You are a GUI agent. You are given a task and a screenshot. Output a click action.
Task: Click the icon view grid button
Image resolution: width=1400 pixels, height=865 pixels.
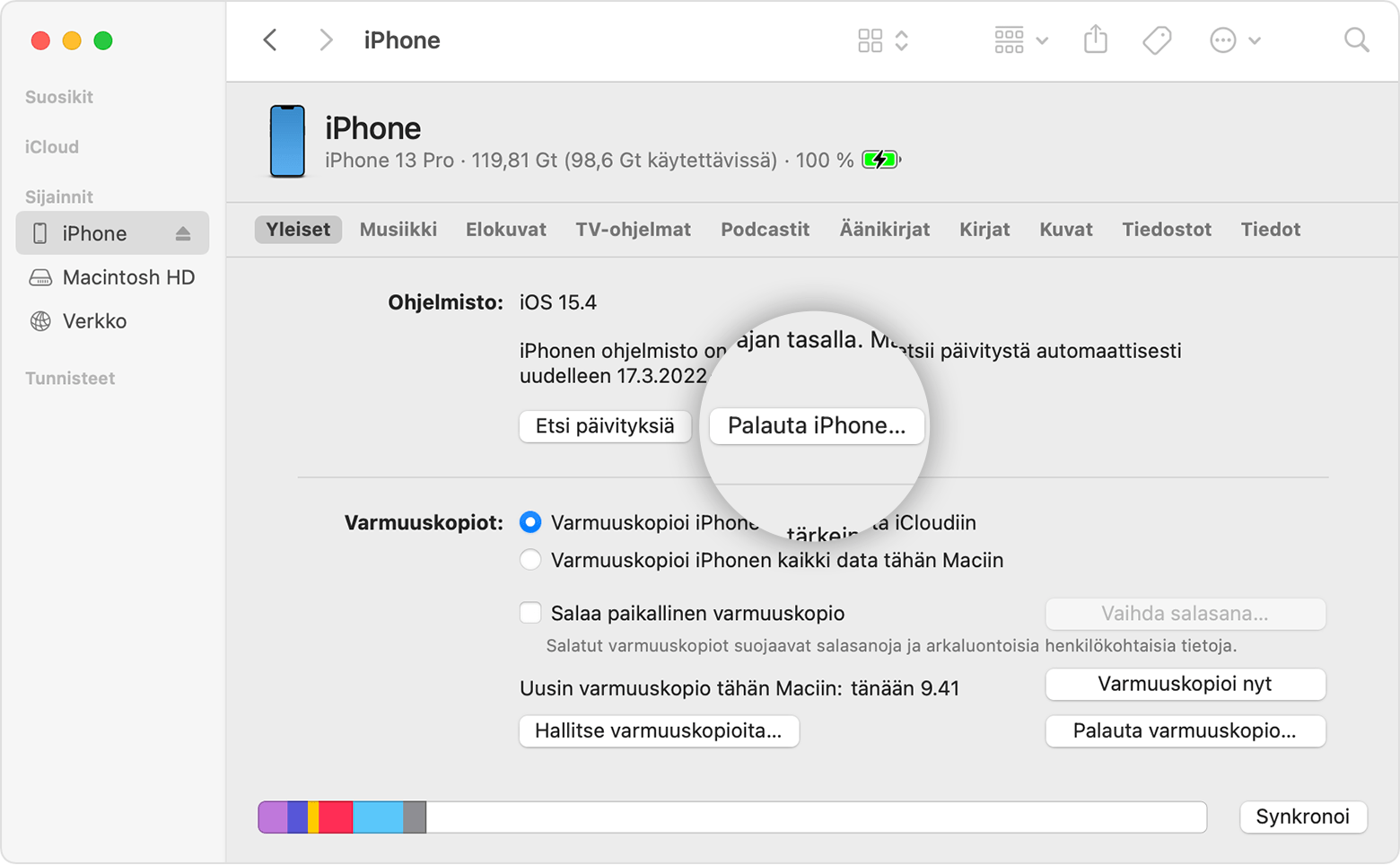pyautogui.click(x=870, y=40)
